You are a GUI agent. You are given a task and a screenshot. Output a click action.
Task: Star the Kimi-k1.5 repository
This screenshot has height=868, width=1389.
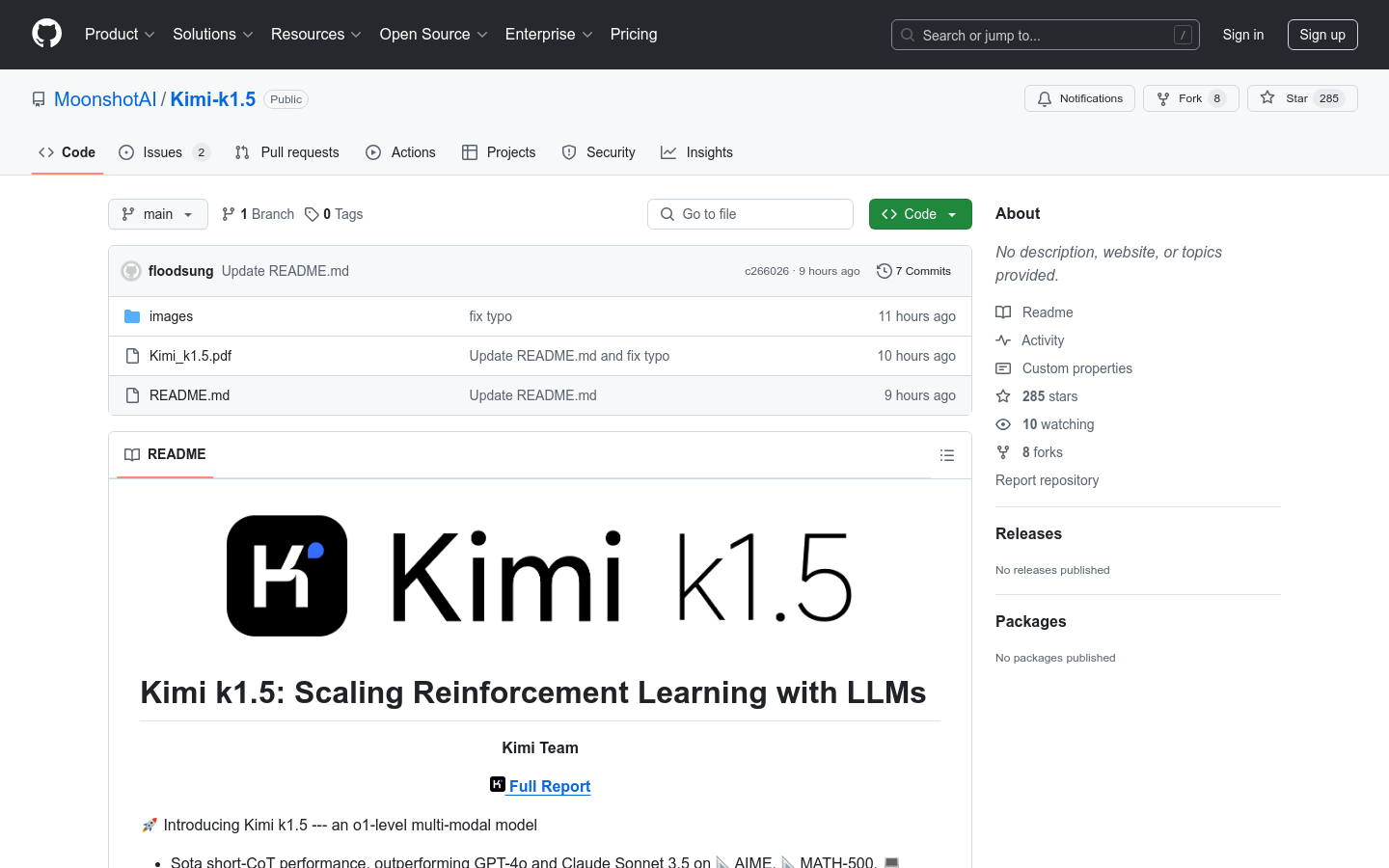[1301, 98]
